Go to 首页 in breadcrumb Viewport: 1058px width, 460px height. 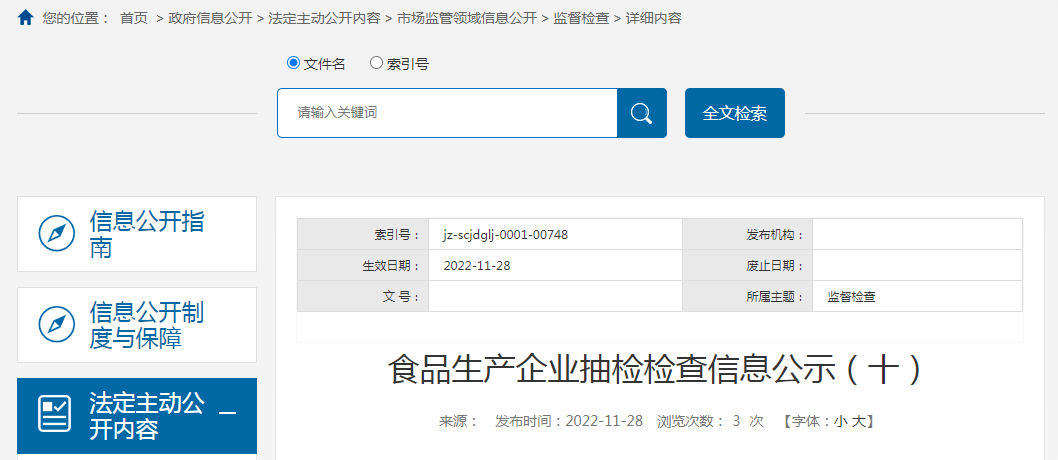(134, 18)
